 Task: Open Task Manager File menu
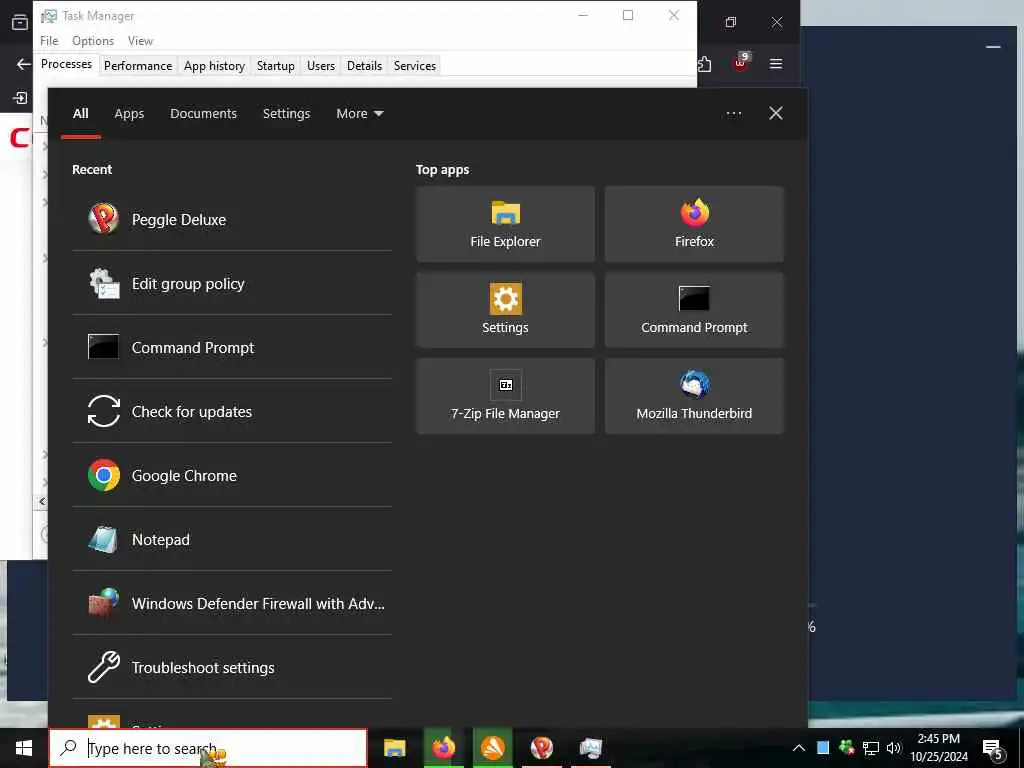coord(49,40)
